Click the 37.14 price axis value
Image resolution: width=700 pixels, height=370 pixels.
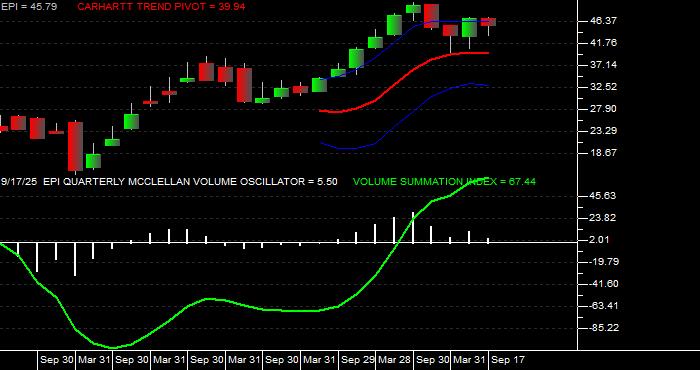[603, 65]
